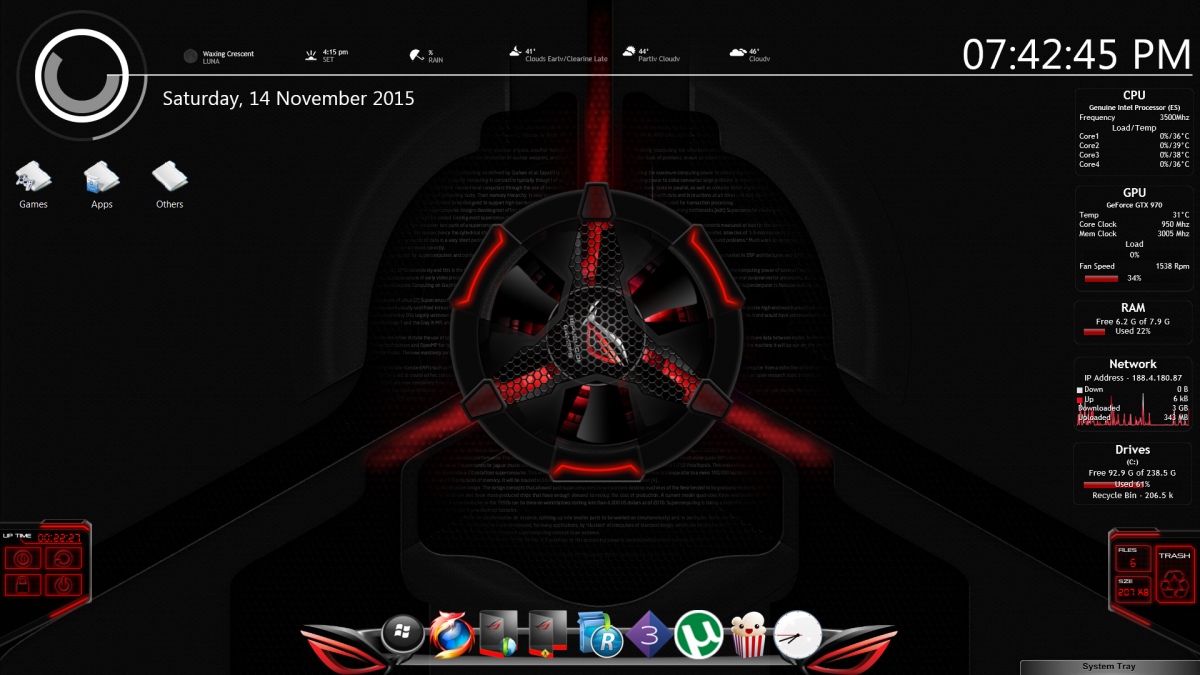Click the 41° Clouds Early weather icon
The width and height of the screenshot is (1200, 675).
(x=514, y=52)
